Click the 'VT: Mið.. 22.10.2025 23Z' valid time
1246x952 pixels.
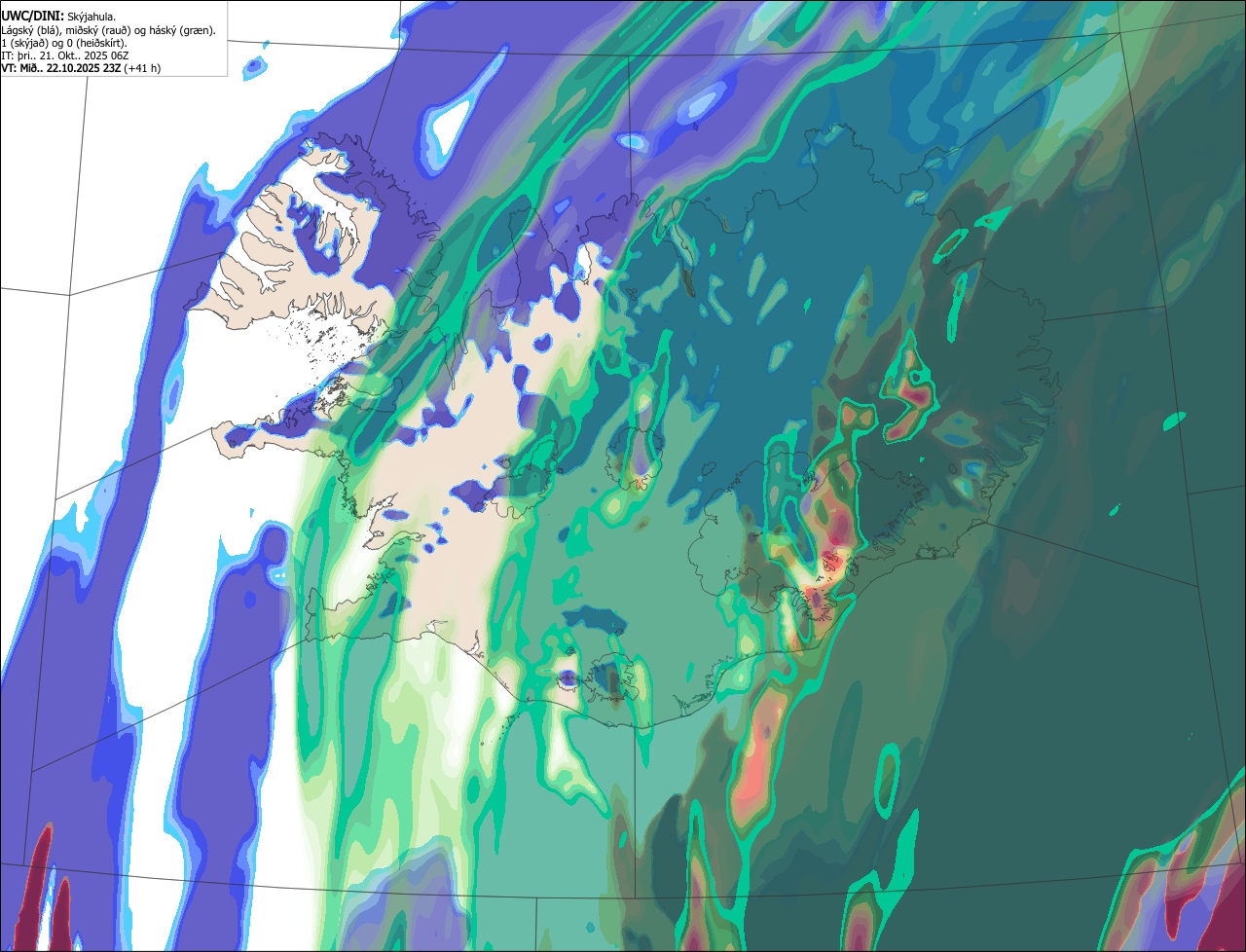[x=61, y=69]
